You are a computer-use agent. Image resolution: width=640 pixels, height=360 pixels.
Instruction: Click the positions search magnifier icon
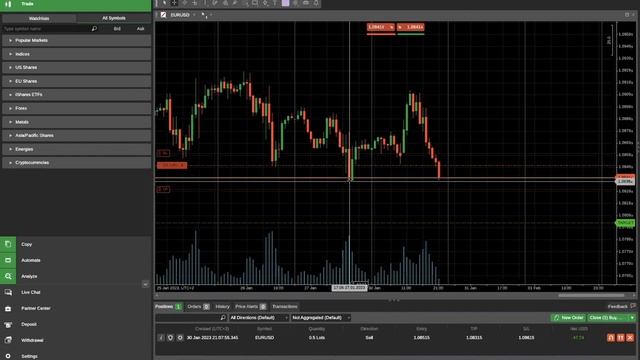(x=223, y=318)
